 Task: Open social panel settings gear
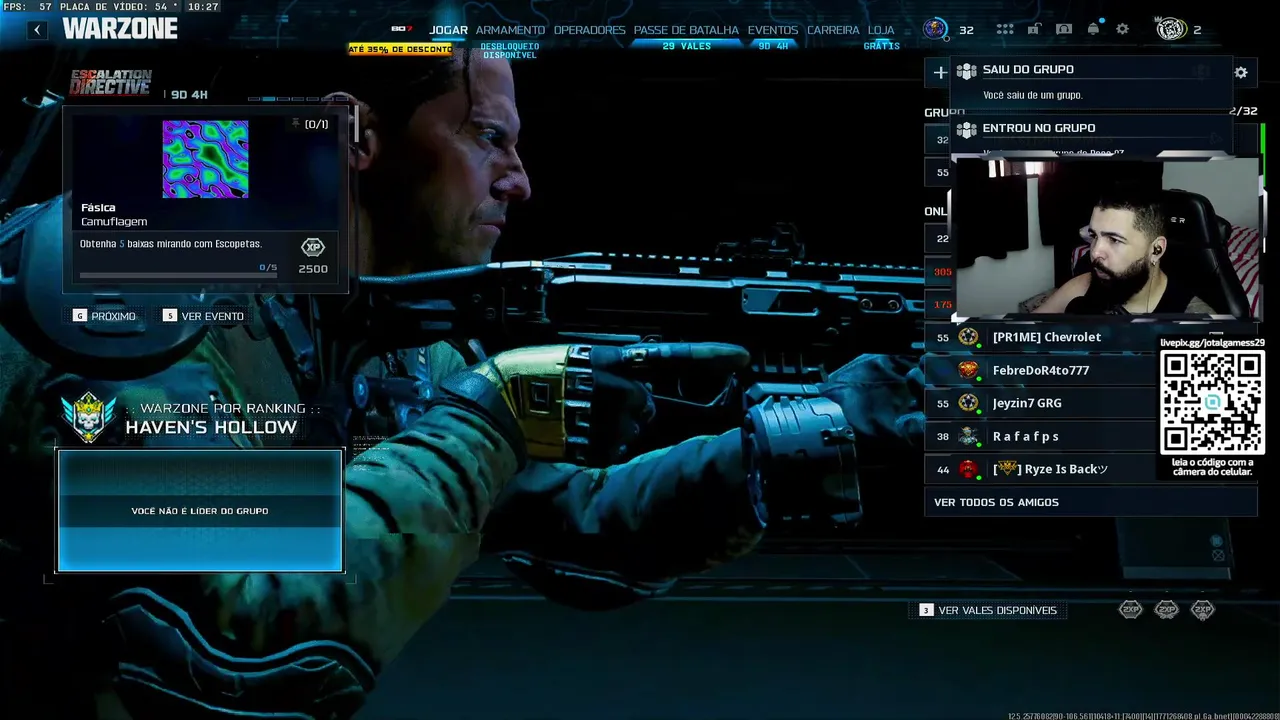1241,72
